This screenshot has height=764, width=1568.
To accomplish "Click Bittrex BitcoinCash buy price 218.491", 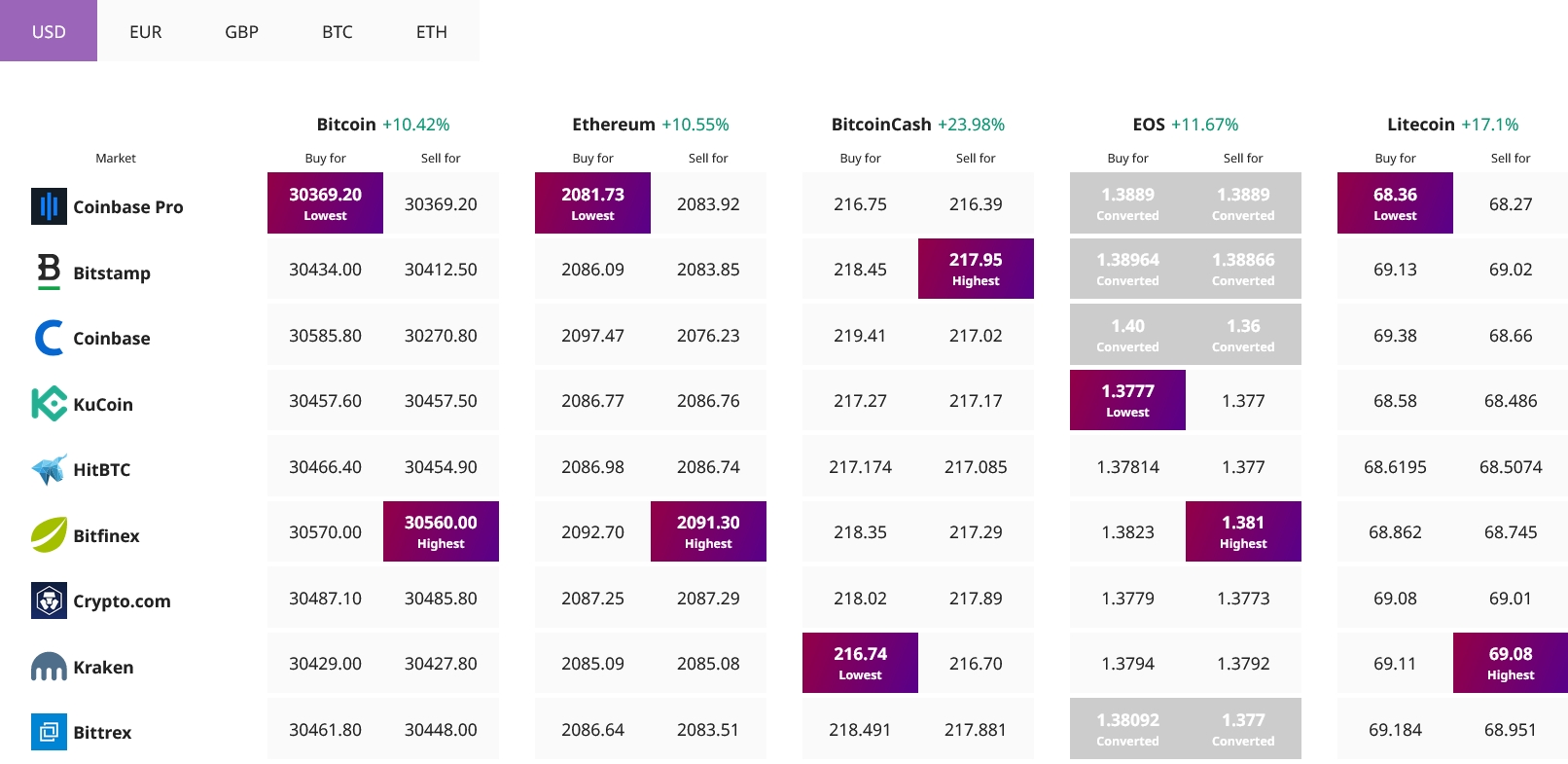I will tap(860, 729).
